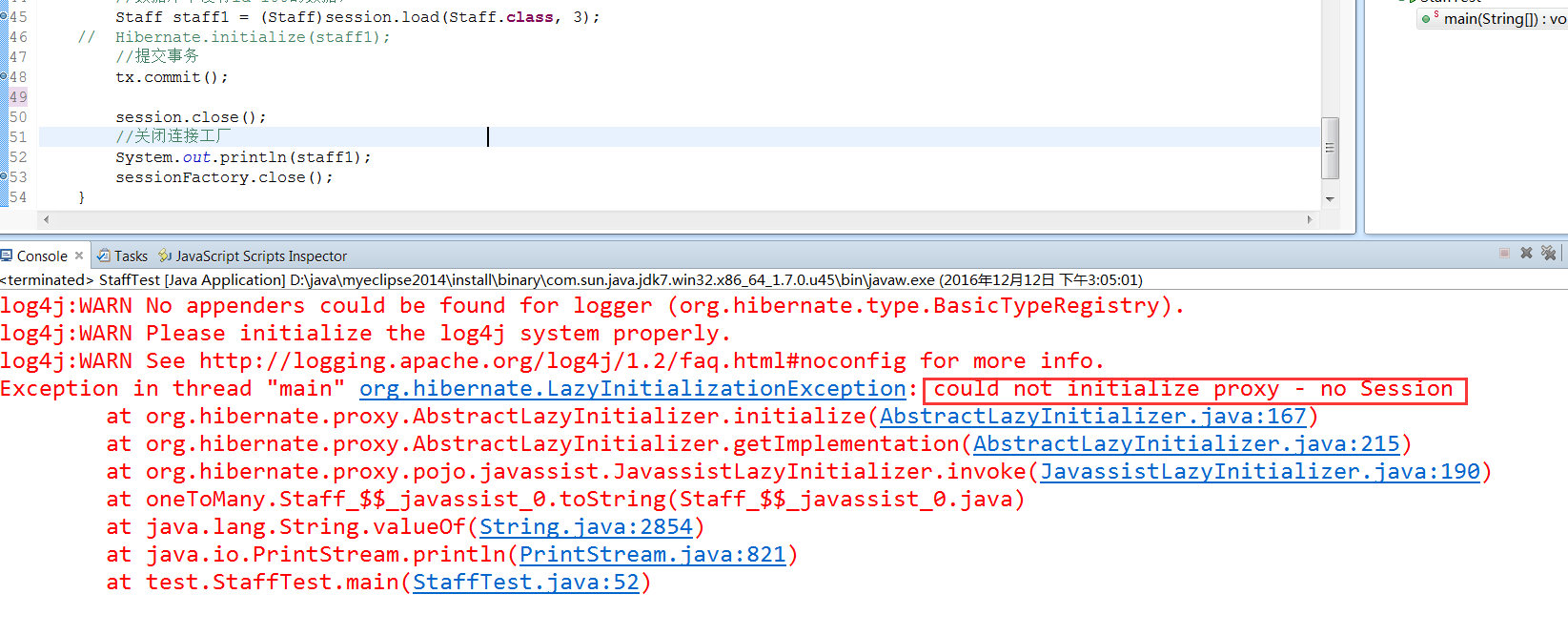Click the System.out.println(staff1); line
This screenshot has width=1568, height=635.
(x=243, y=157)
